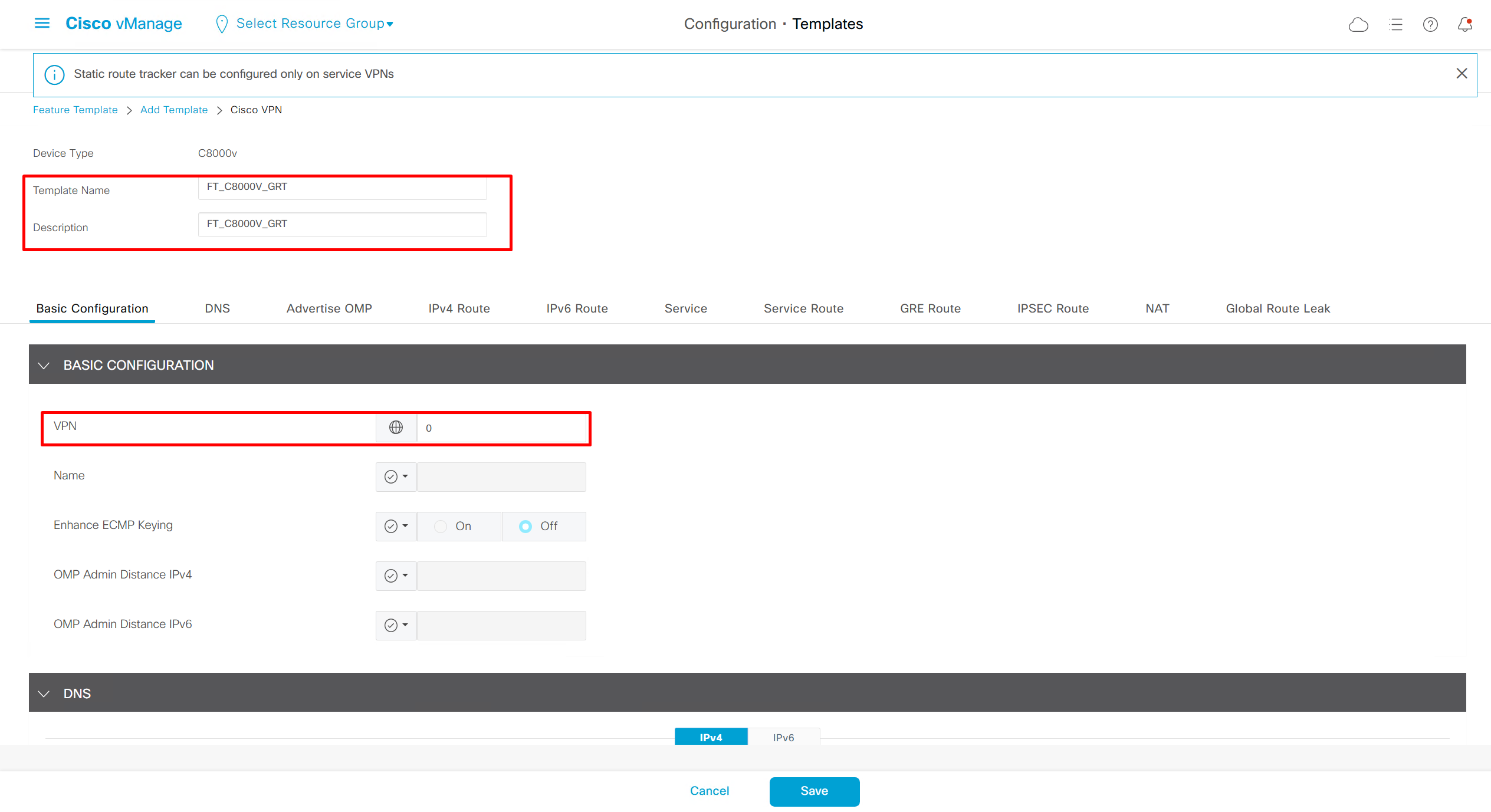This screenshot has height=812, width=1491.
Task: Open scope dropdown for Name field
Action: pyautogui.click(x=396, y=476)
